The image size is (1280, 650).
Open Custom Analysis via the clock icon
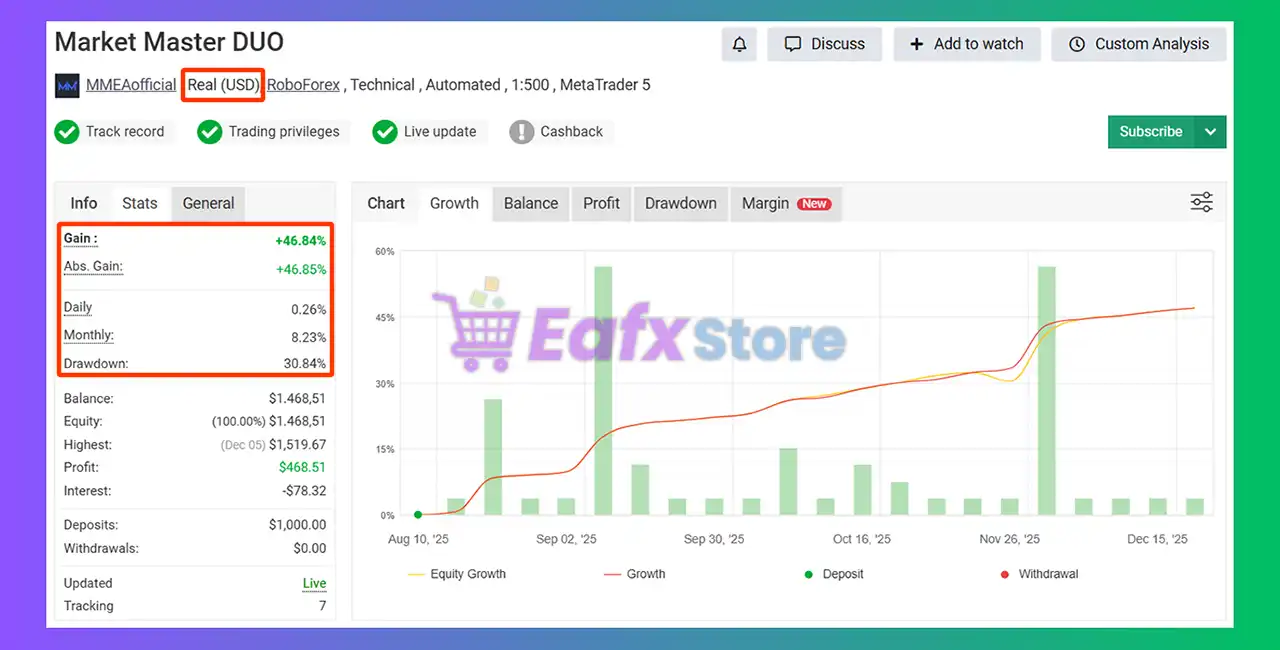tap(1077, 44)
